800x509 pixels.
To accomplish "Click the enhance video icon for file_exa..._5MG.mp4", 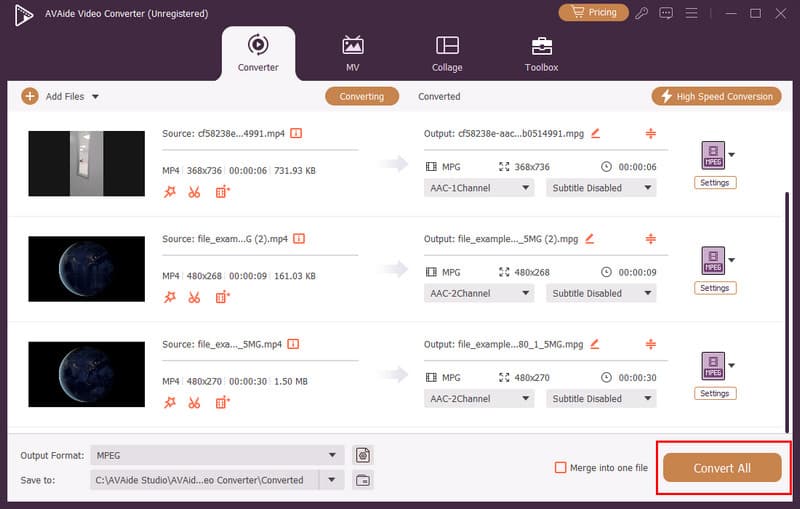I will pyautogui.click(x=222, y=402).
